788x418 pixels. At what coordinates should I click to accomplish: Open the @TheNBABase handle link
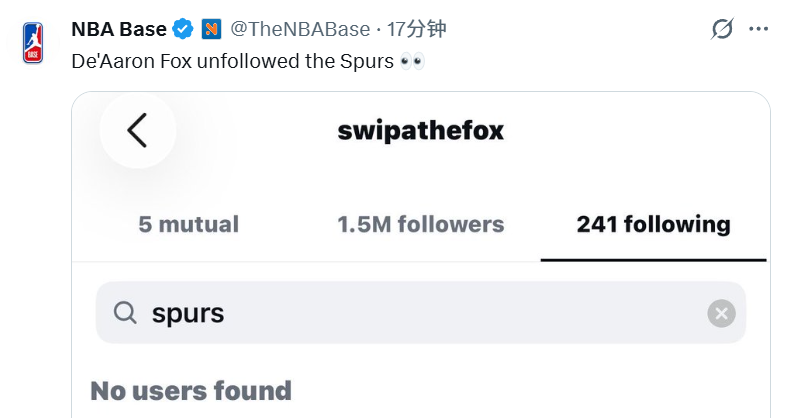point(300,29)
